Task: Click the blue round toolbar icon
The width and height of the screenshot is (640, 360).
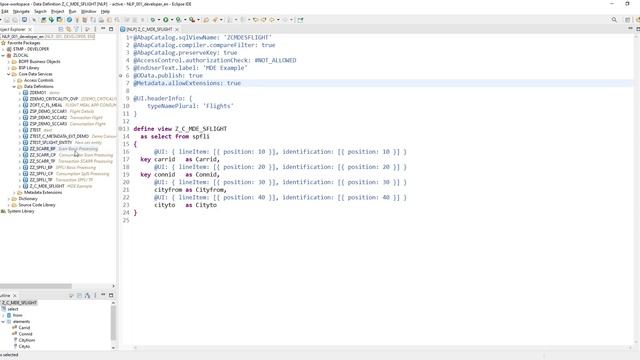Action: (69, 20)
